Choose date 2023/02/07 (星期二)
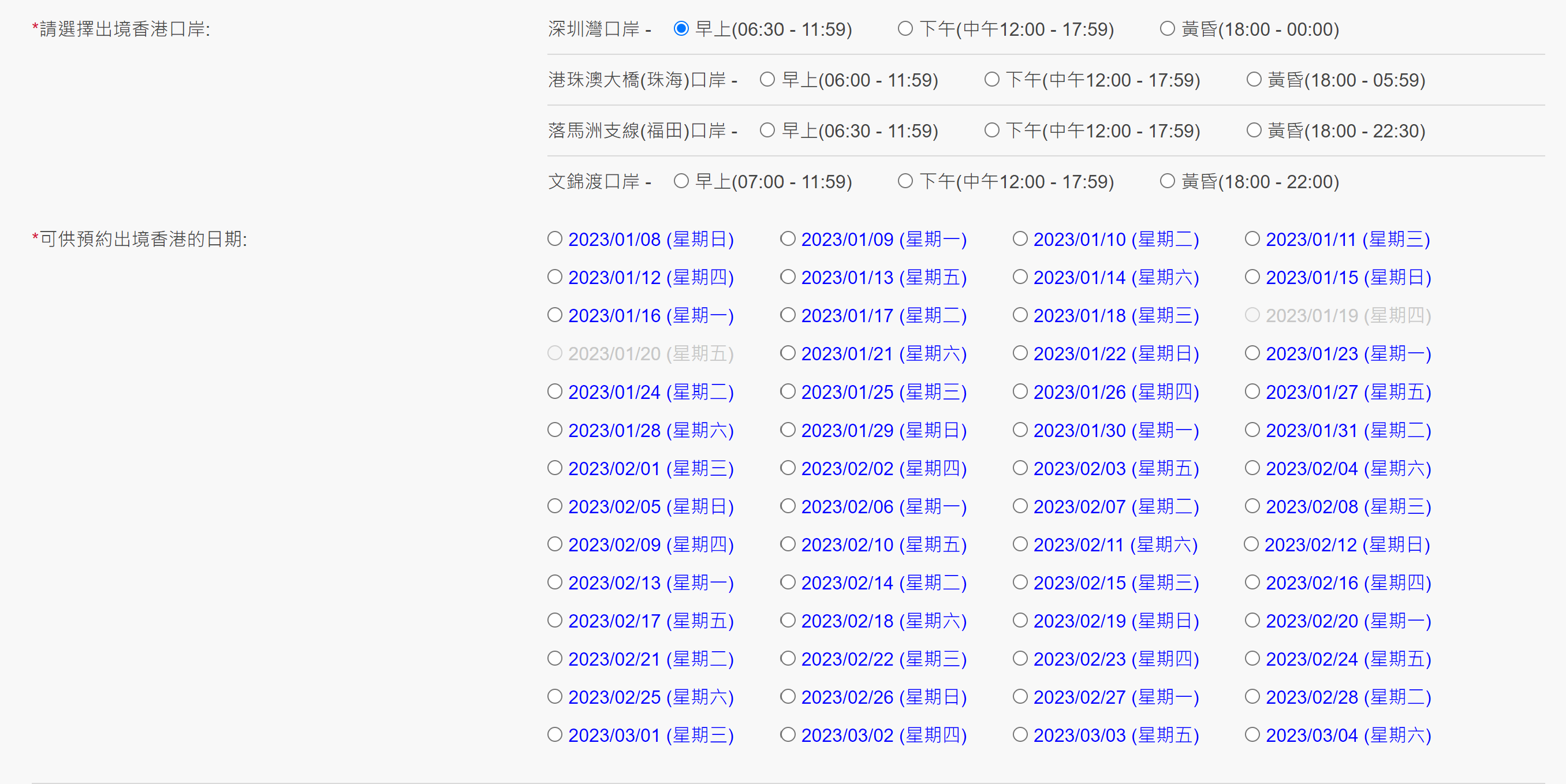The width and height of the screenshot is (1566, 784). (1020, 506)
